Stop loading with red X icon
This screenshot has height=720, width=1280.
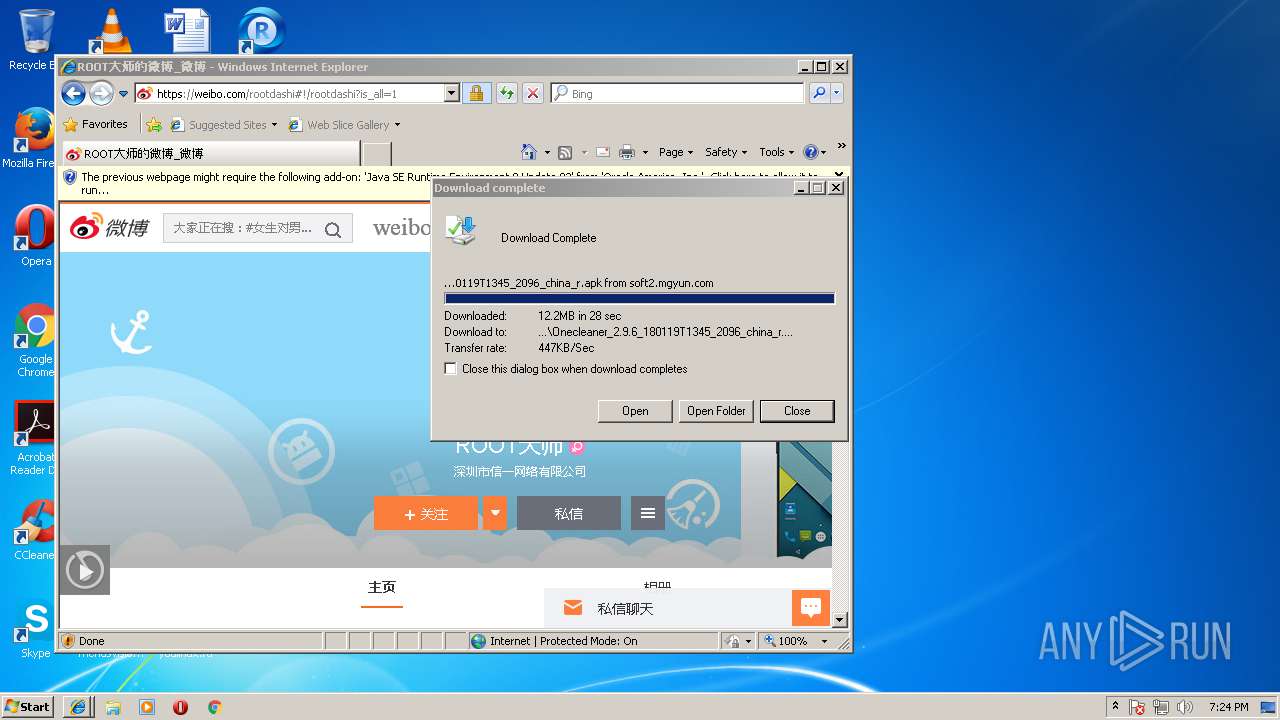coord(533,93)
